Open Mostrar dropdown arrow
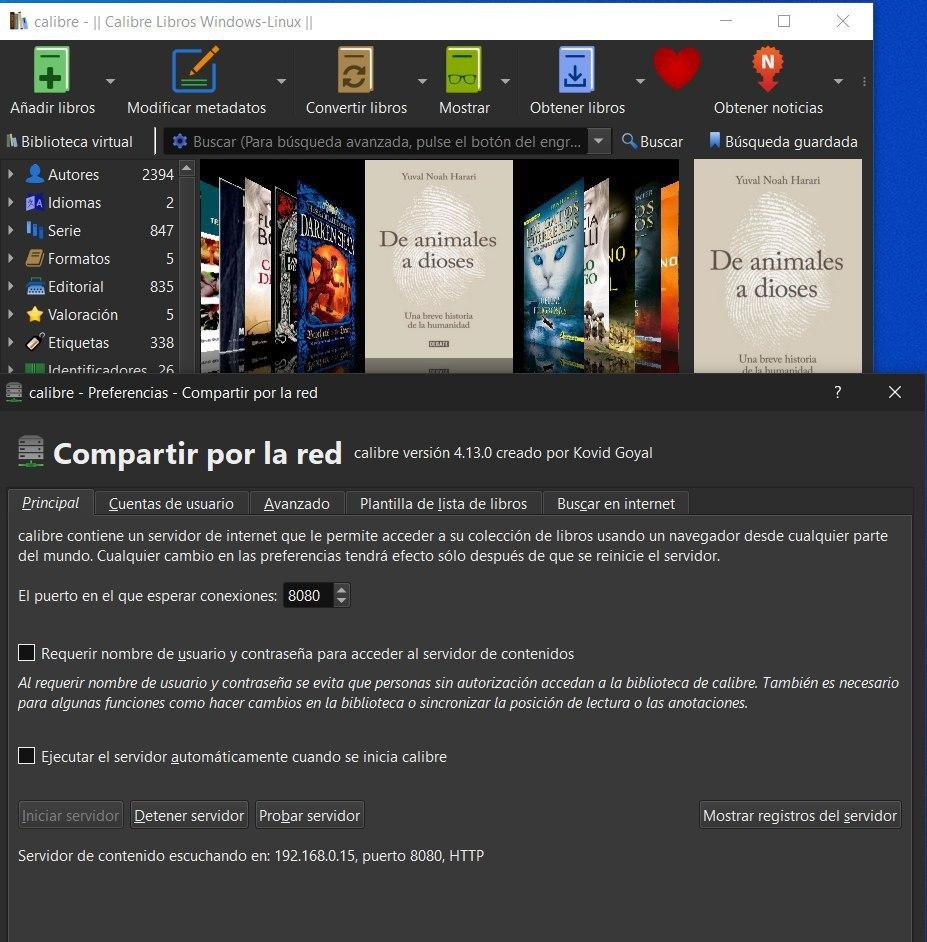The image size is (927, 942). (505, 81)
